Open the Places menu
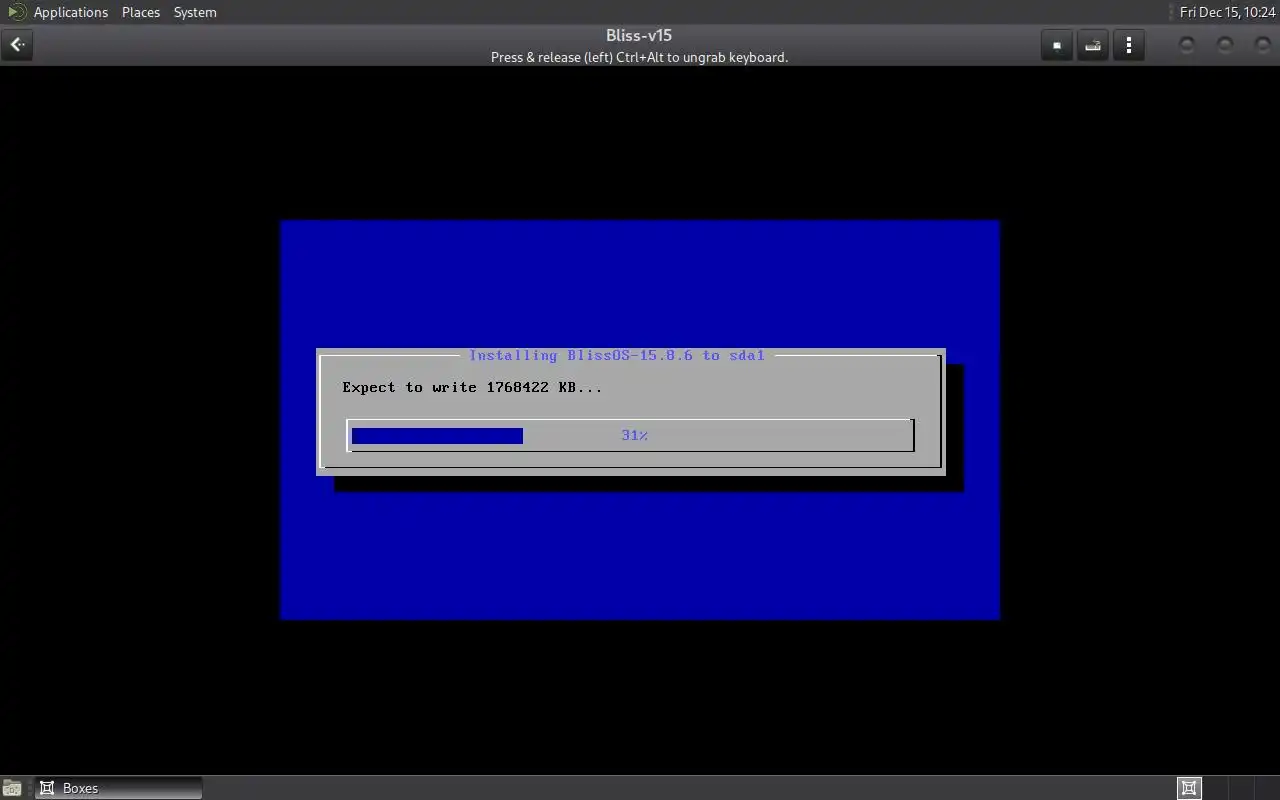Image resolution: width=1280 pixels, height=800 pixels. [x=141, y=12]
